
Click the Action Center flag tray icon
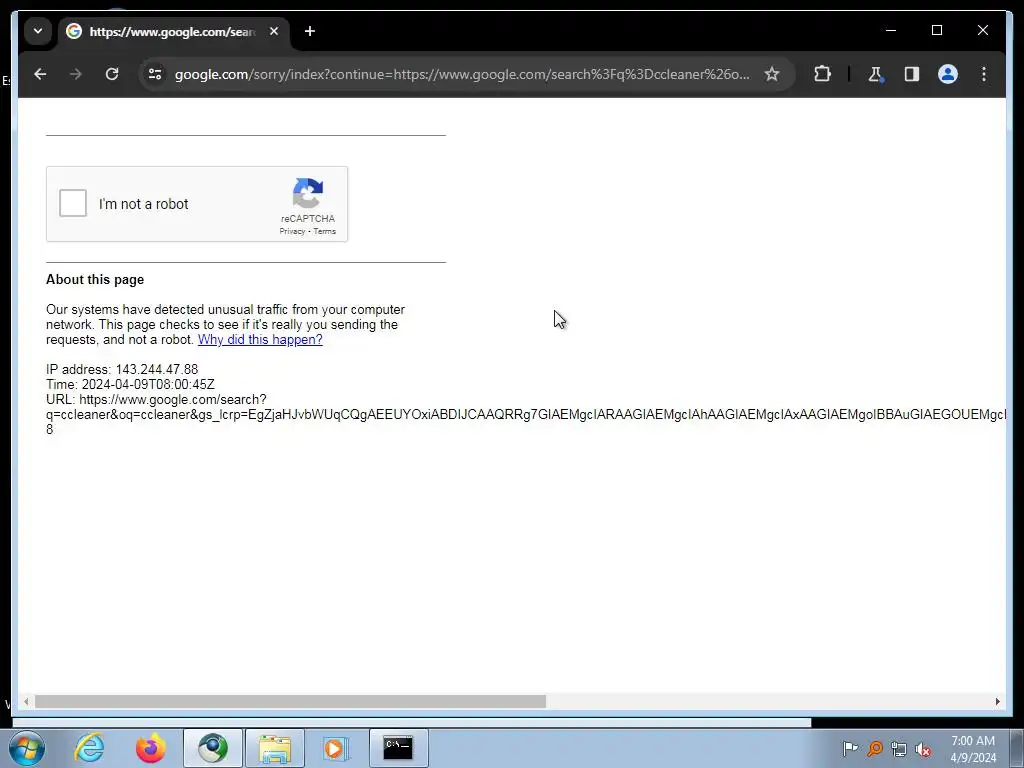click(850, 749)
